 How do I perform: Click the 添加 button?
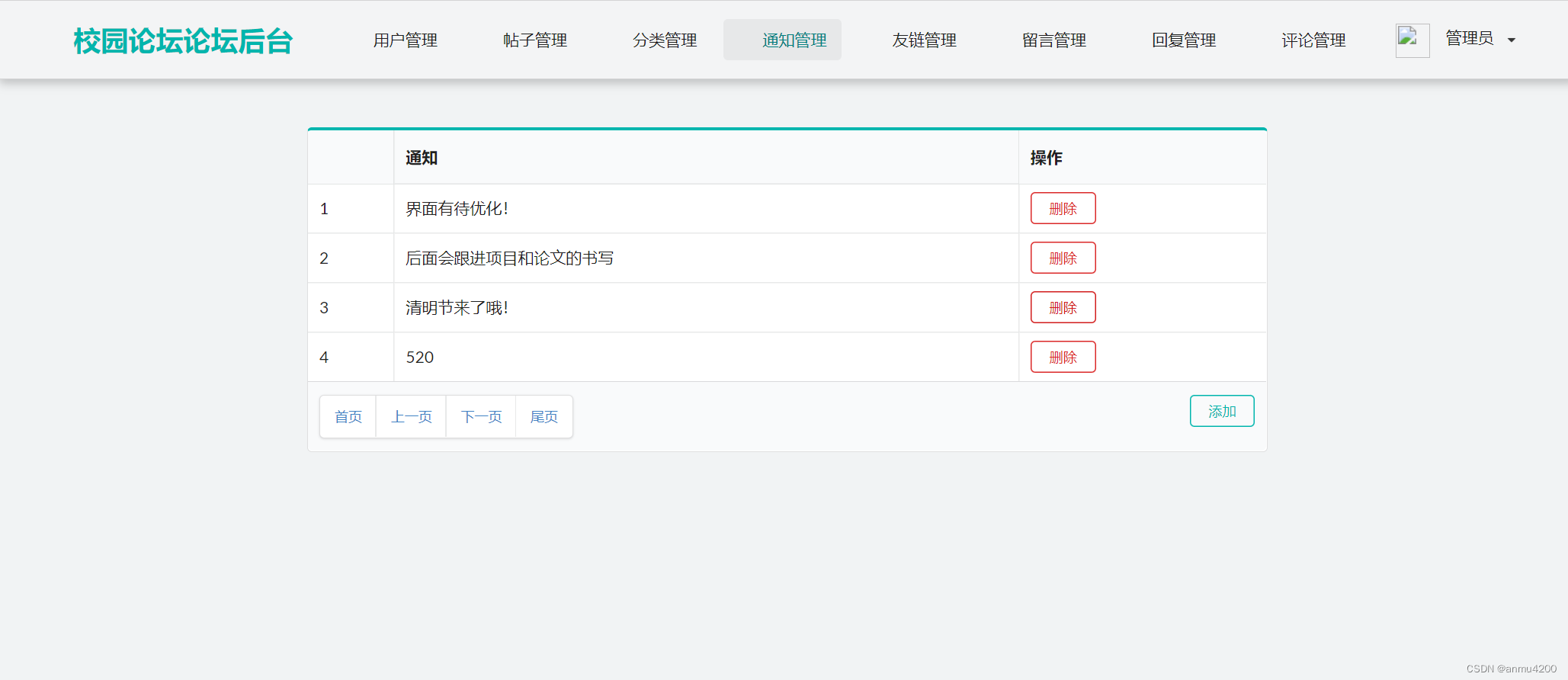pyautogui.click(x=1222, y=411)
